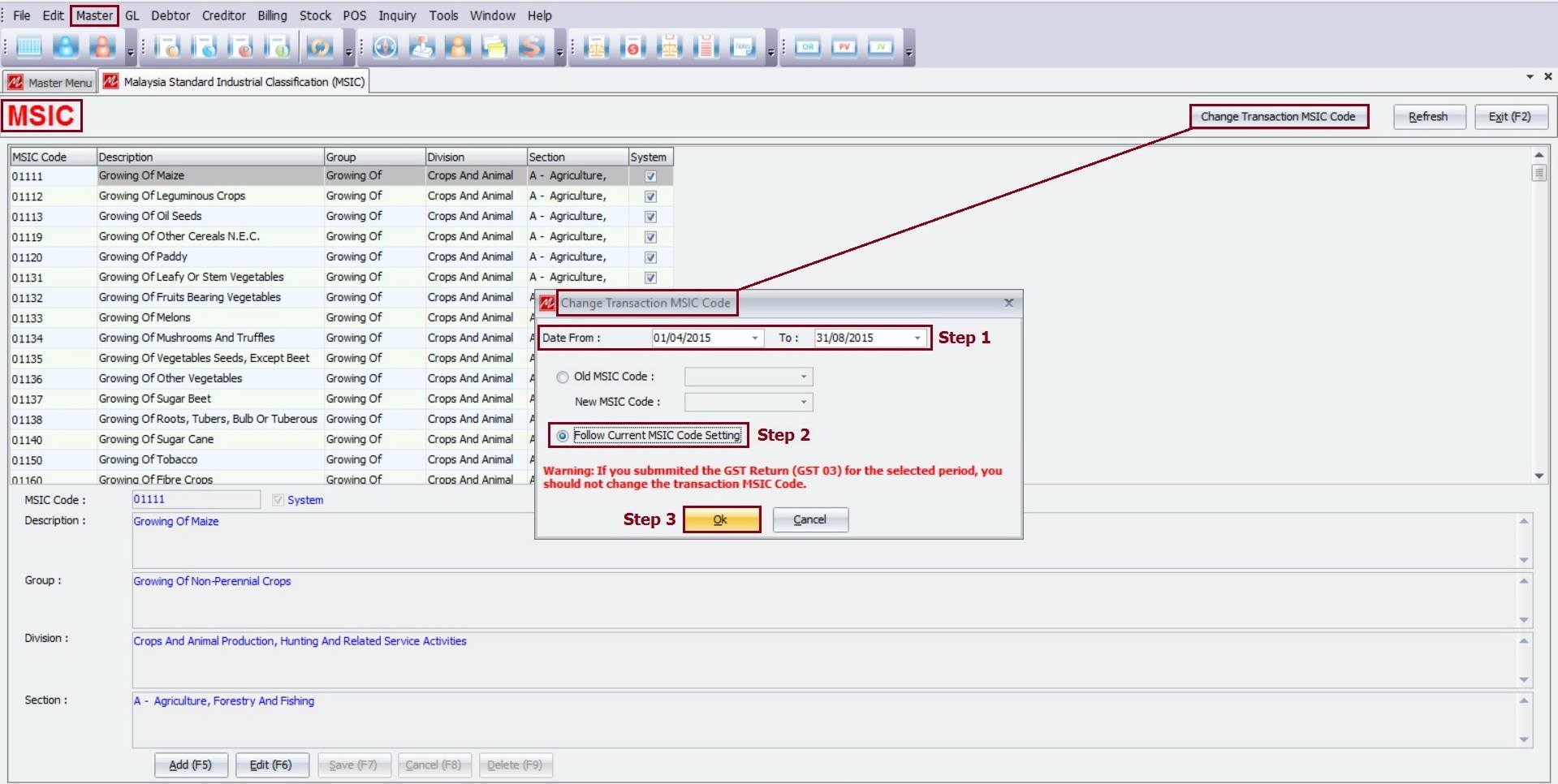The image size is (1558, 784).
Task: Click the red lined list report icon
Action: (706, 47)
